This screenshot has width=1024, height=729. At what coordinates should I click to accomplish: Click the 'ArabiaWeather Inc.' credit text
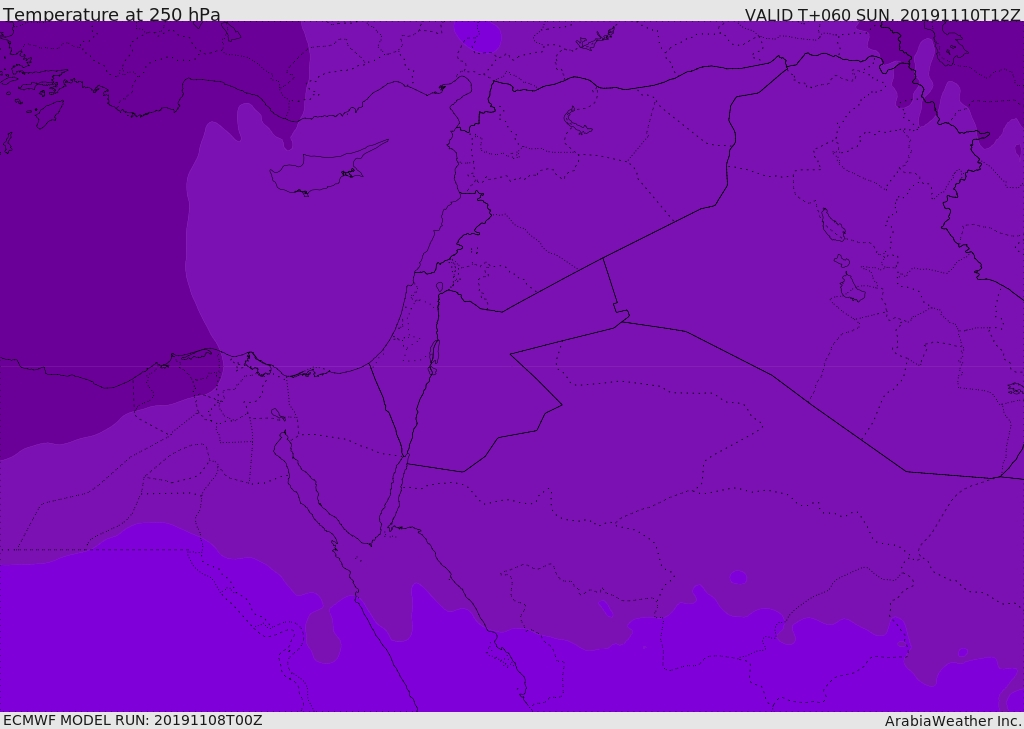(x=953, y=721)
